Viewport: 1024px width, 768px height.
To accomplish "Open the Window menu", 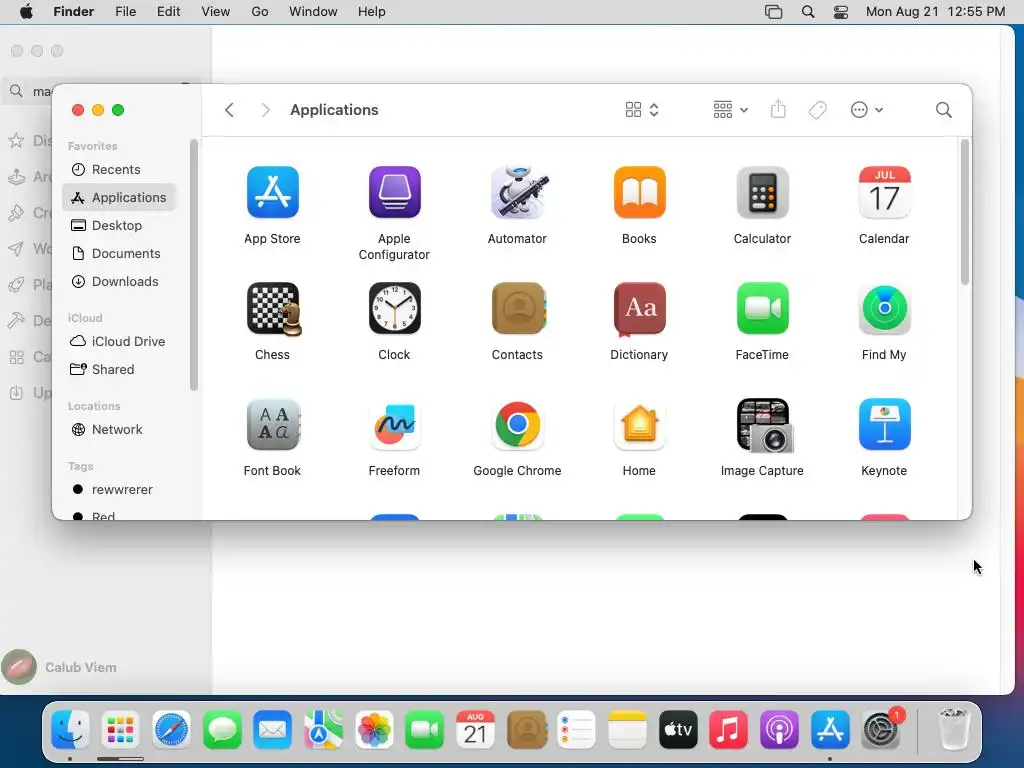I will click(313, 12).
